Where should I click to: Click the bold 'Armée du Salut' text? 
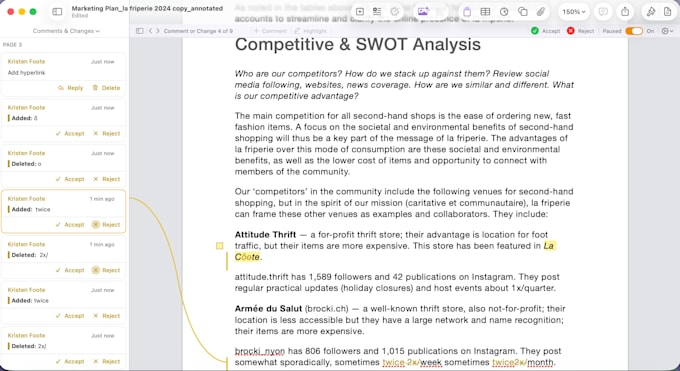(268, 309)
